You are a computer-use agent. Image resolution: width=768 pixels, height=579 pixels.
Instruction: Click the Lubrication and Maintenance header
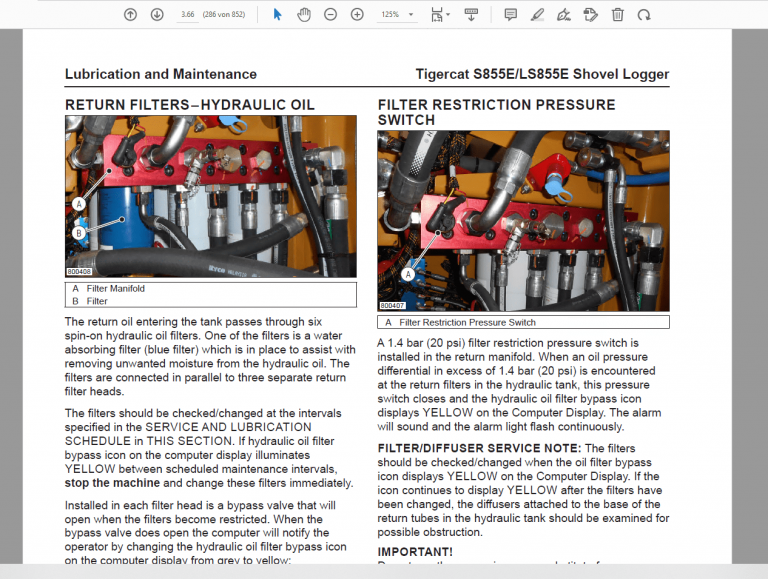(x=161, y=74)
